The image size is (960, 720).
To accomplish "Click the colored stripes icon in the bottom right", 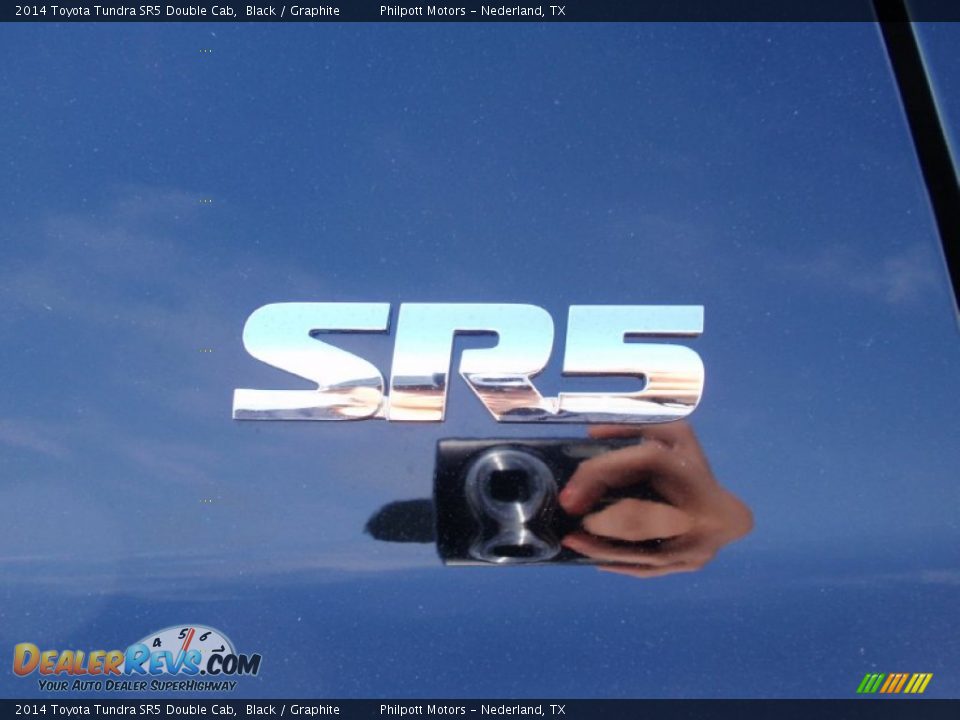I will [x=894, y=683].
